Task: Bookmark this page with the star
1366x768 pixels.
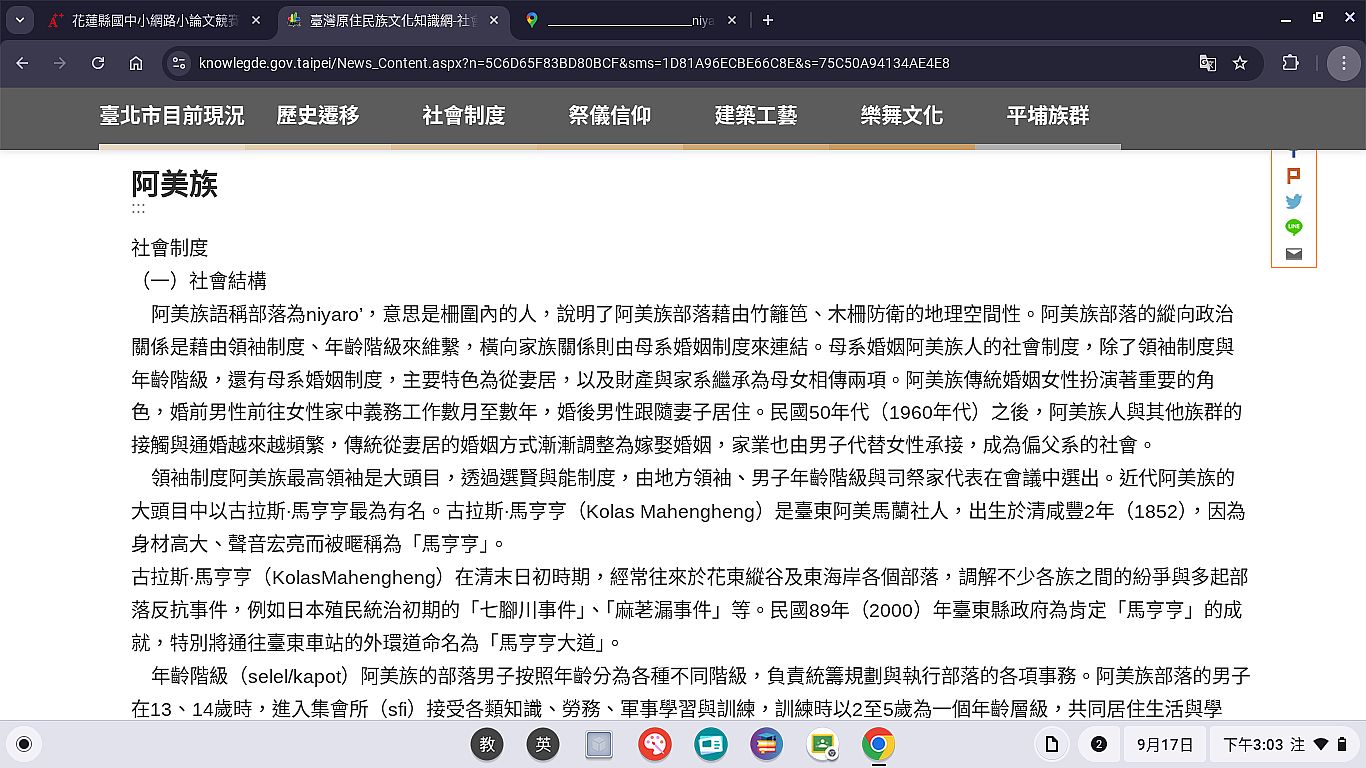Action: 1240,63
